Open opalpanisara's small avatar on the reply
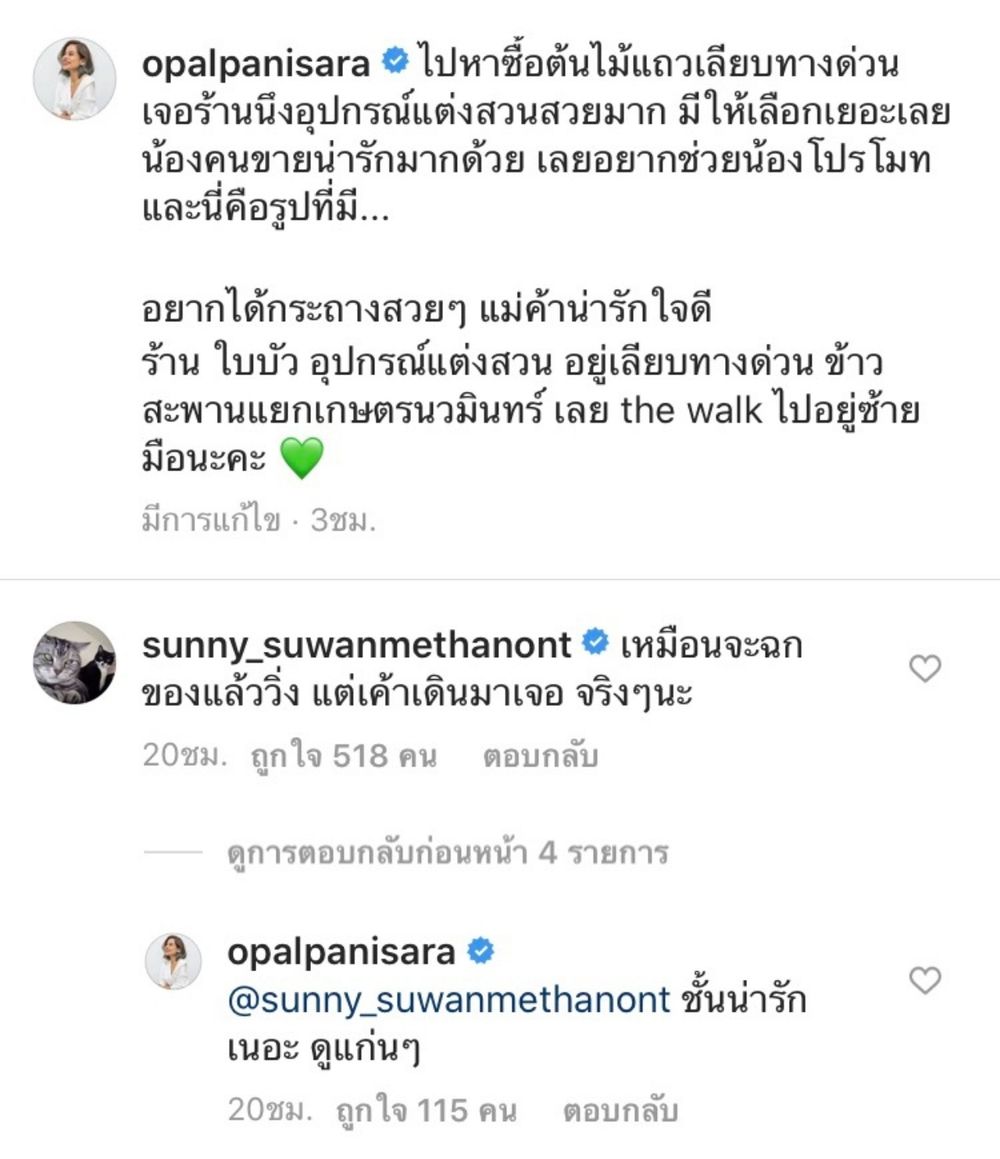Screen dimensions: 1000x1159 173,960
